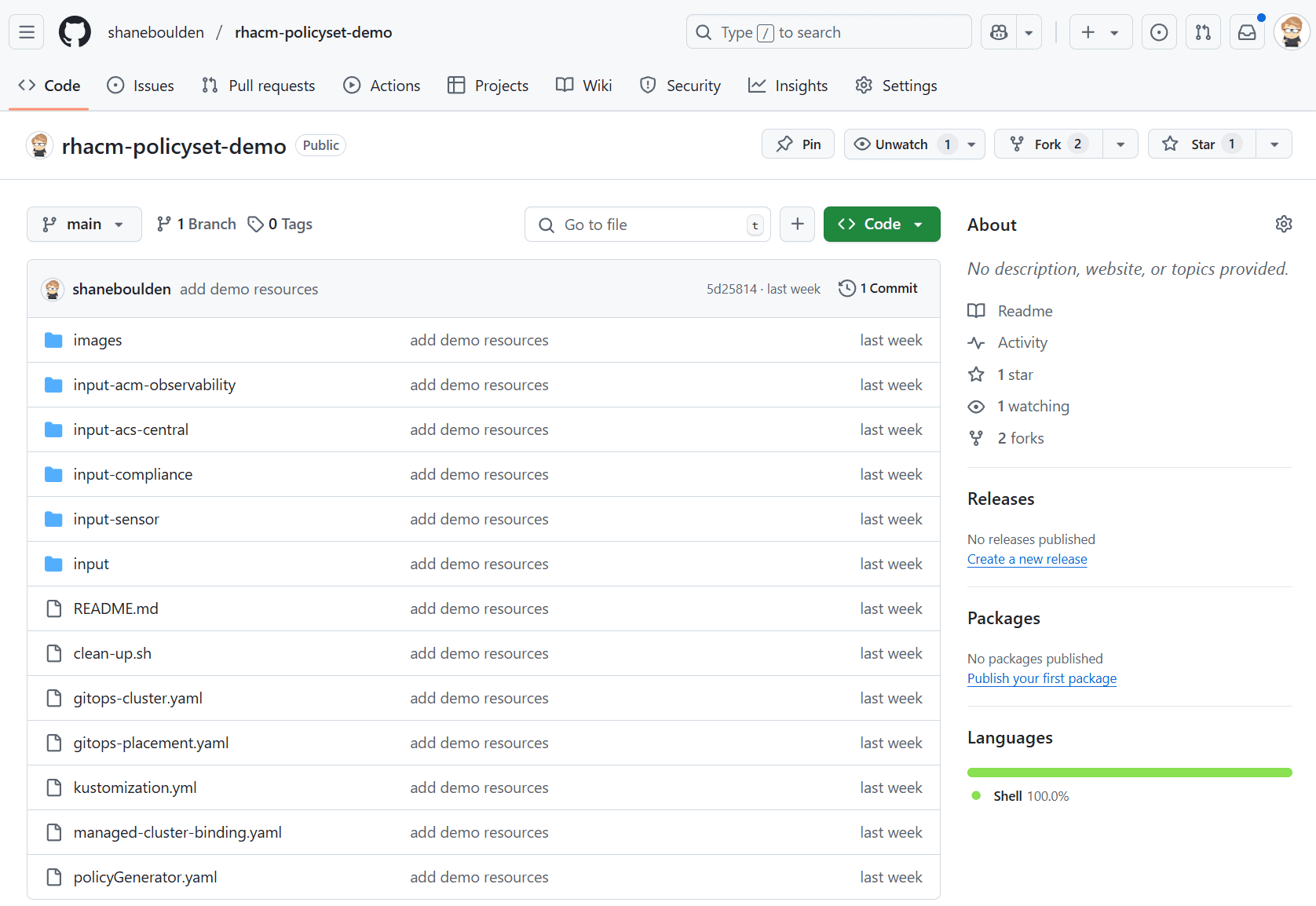
Task: Switch to the Projects tab
Action: click(x=488, y=86)
